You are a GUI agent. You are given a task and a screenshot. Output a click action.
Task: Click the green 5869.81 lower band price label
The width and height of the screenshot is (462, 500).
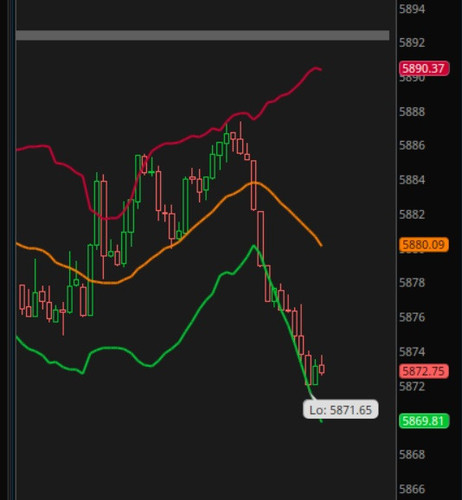click(x=424, y=421)
